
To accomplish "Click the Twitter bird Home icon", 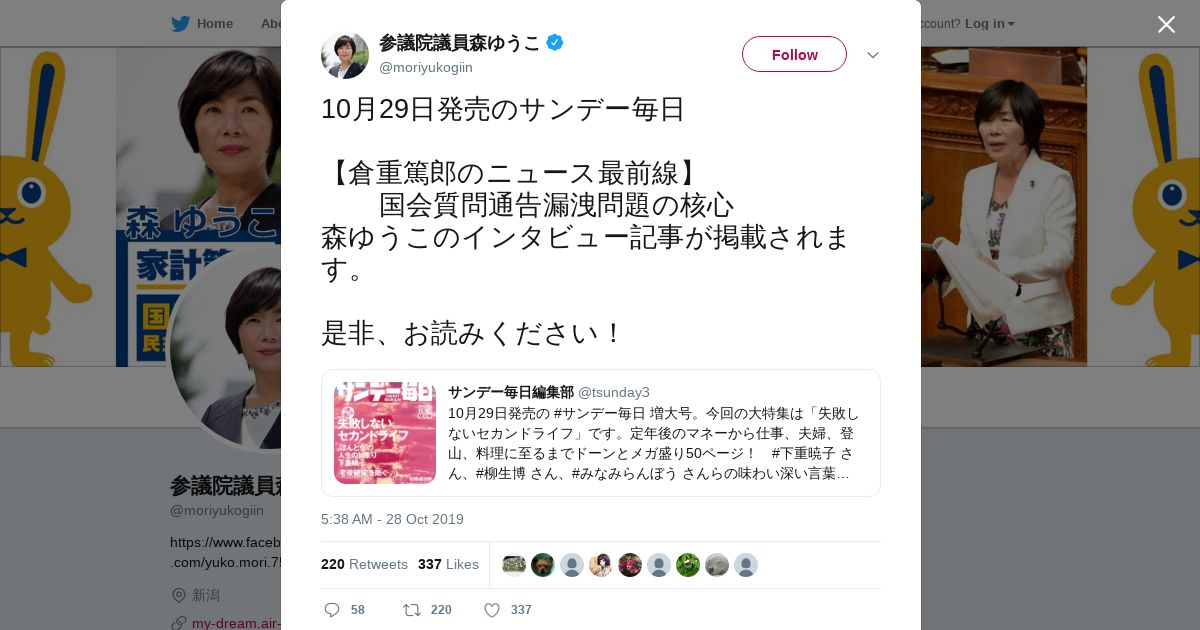I will [x=180, y=24].
